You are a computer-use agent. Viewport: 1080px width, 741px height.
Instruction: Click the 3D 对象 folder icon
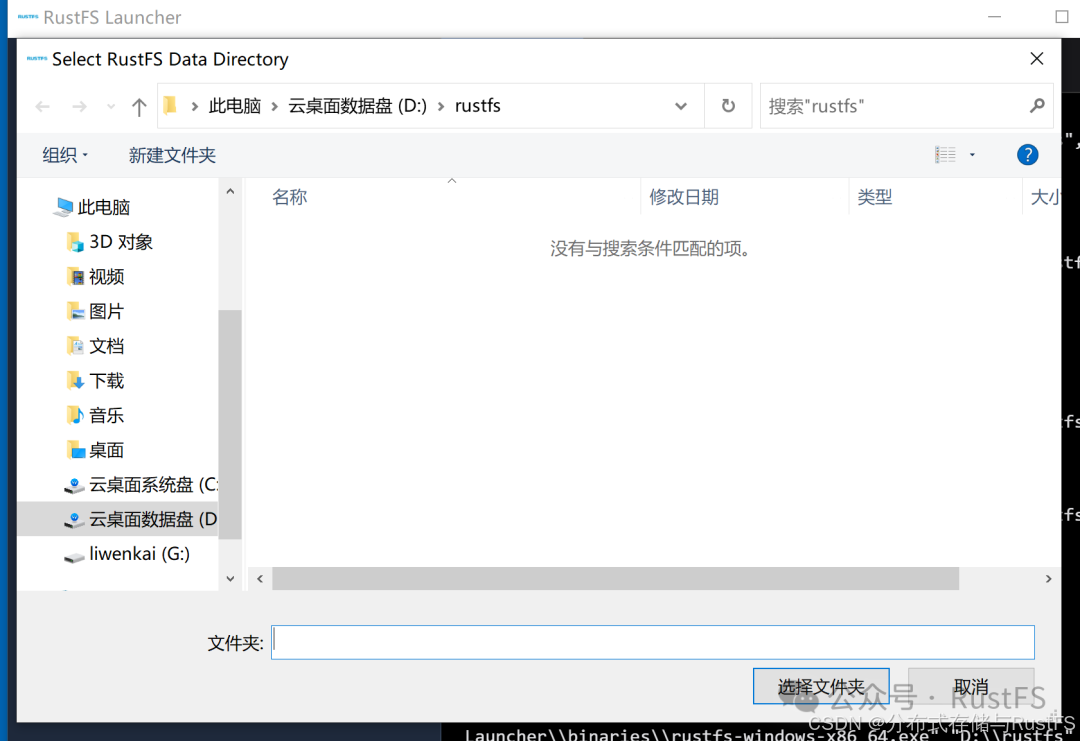75,242
